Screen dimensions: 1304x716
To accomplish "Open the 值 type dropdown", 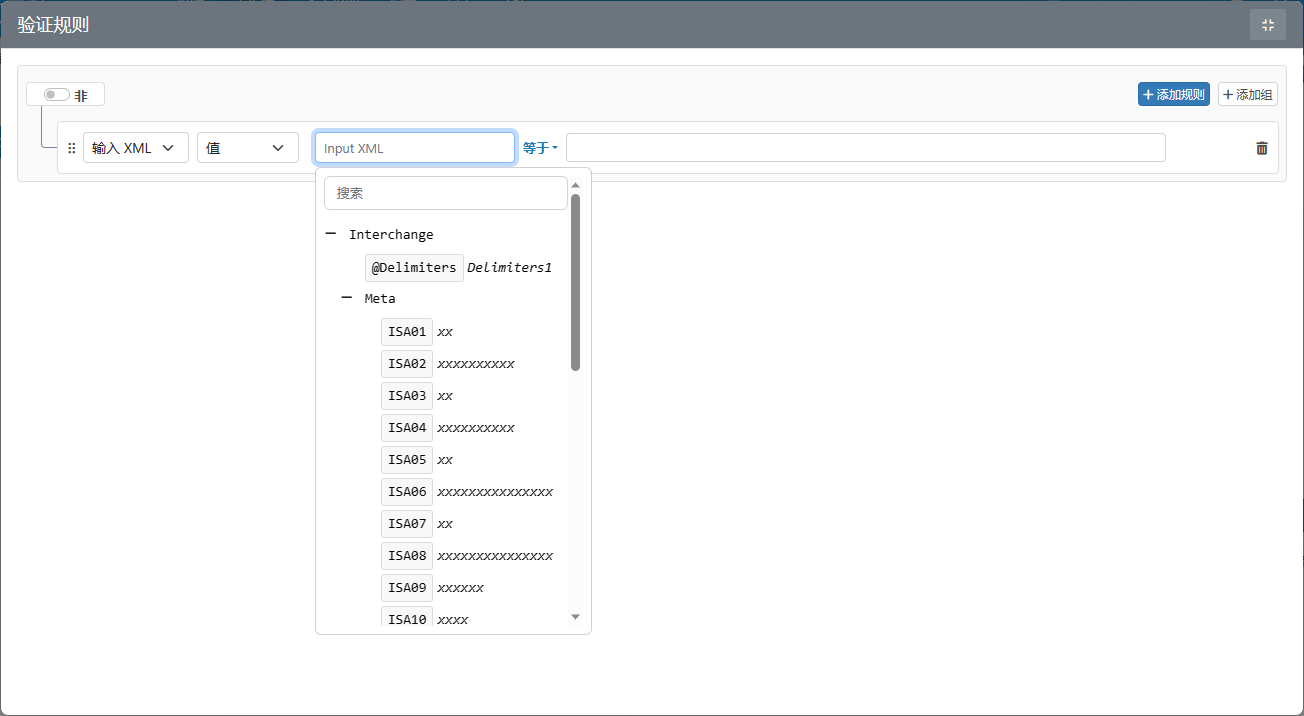I will [247, 148].
